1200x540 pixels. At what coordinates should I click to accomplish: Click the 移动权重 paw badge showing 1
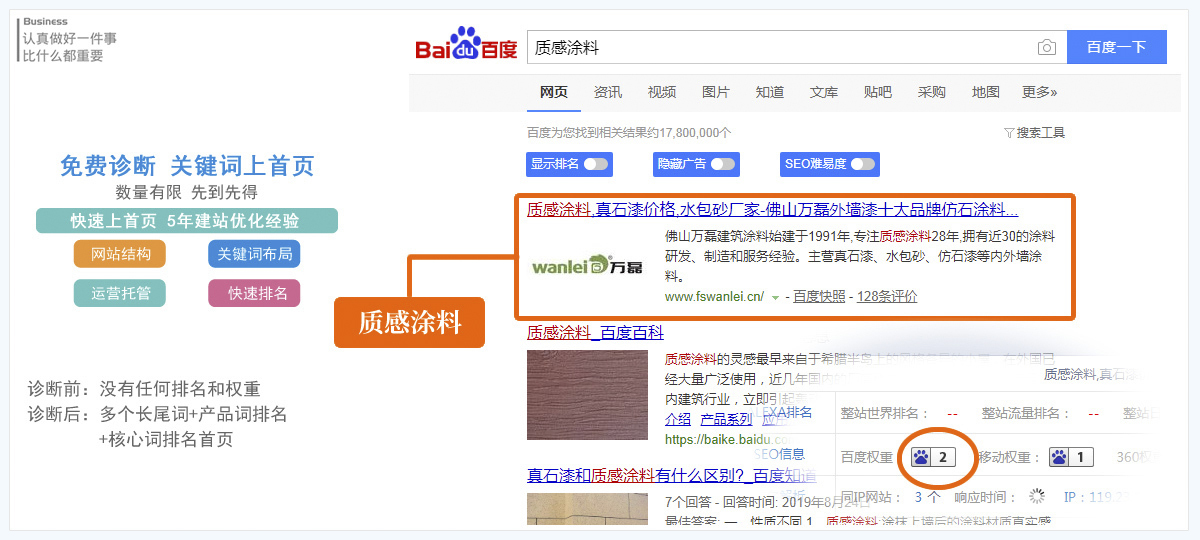pyautogui.click(x=1070, y=458)
